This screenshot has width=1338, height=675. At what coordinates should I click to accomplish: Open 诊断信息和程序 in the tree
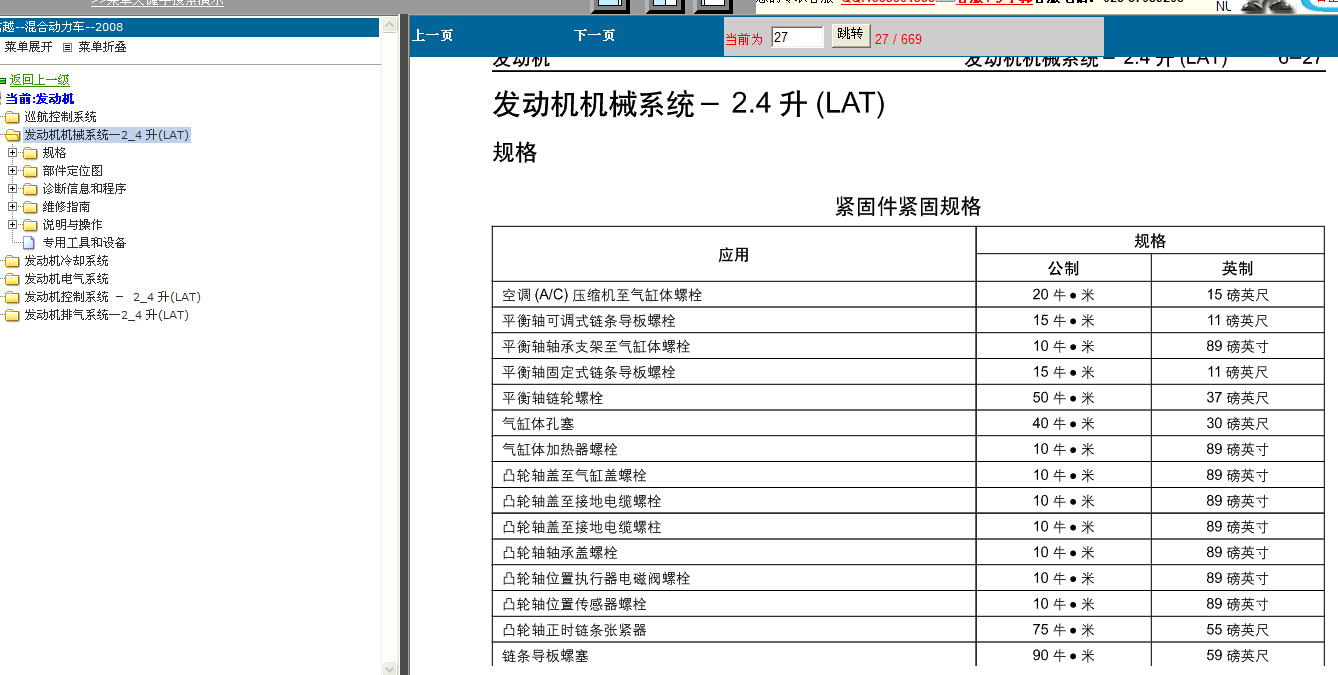click(84, 189)
